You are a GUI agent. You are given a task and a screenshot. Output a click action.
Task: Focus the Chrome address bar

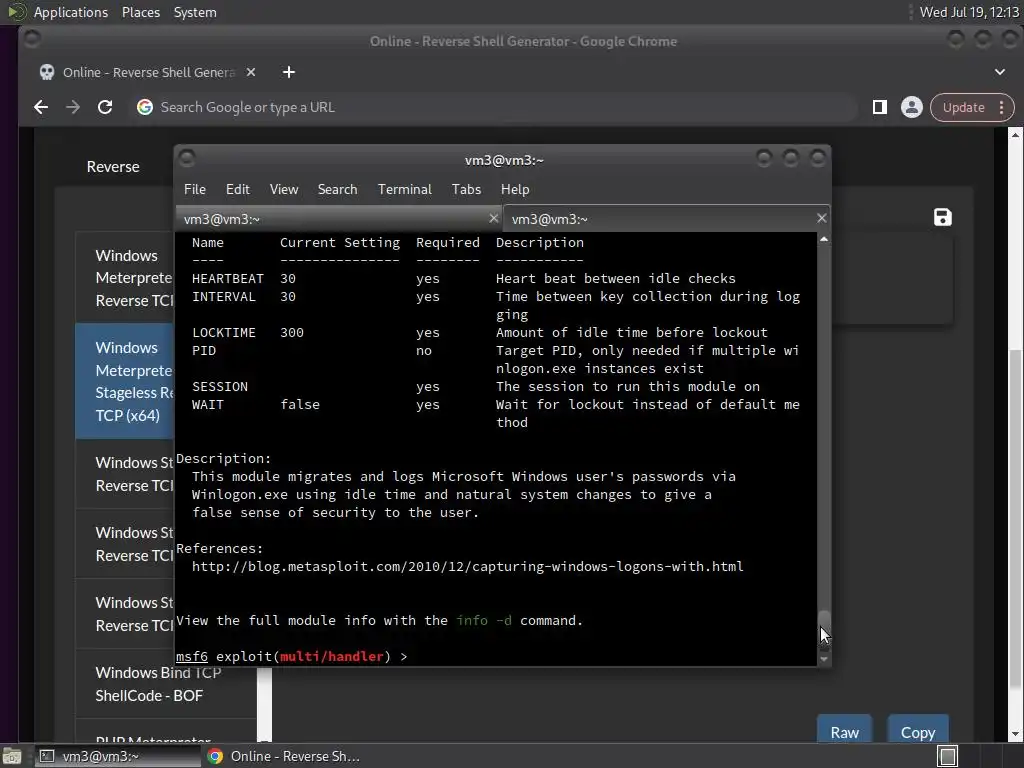[x=496, y=107]
